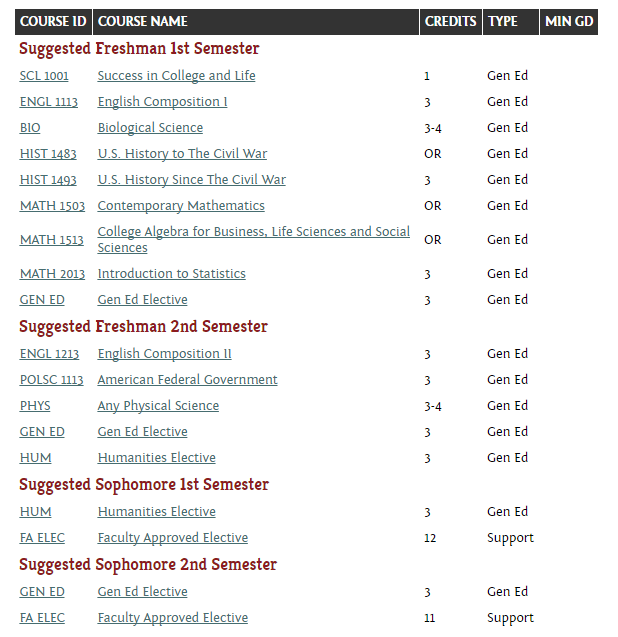Viewport: 618px width, 637px height.
Task: Click the COURSE NAME column header
Action: click(x=143, y=21)
